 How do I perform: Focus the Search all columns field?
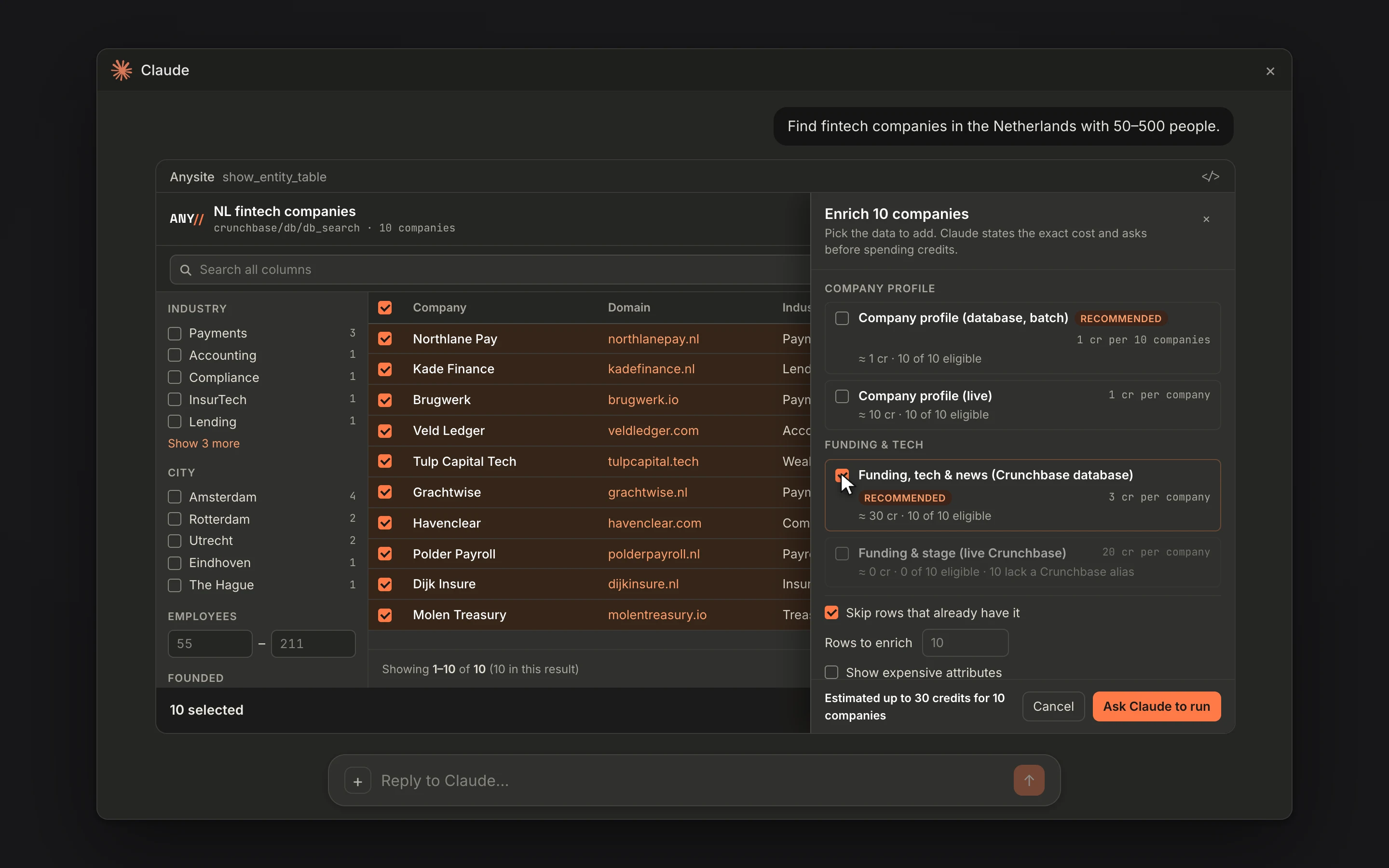click(490, 270)
